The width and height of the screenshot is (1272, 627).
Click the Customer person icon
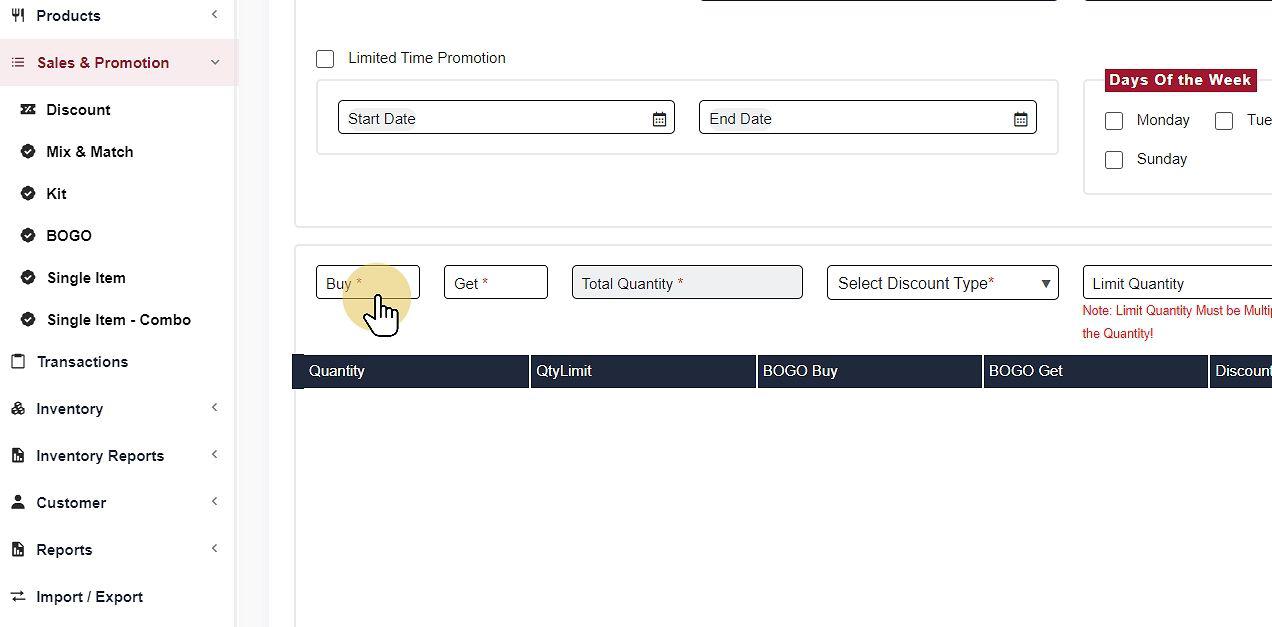click(18, 503)
